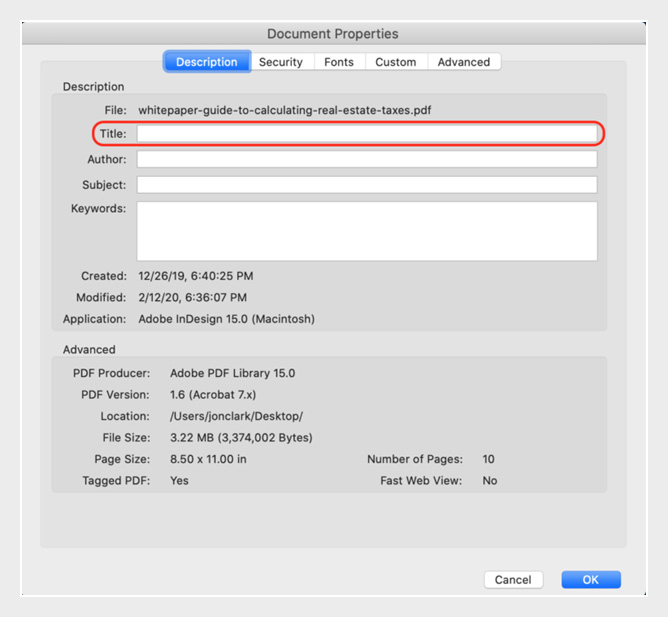Place cursor in the Keywords text area
Screen dimensions: 668x617
366,231
